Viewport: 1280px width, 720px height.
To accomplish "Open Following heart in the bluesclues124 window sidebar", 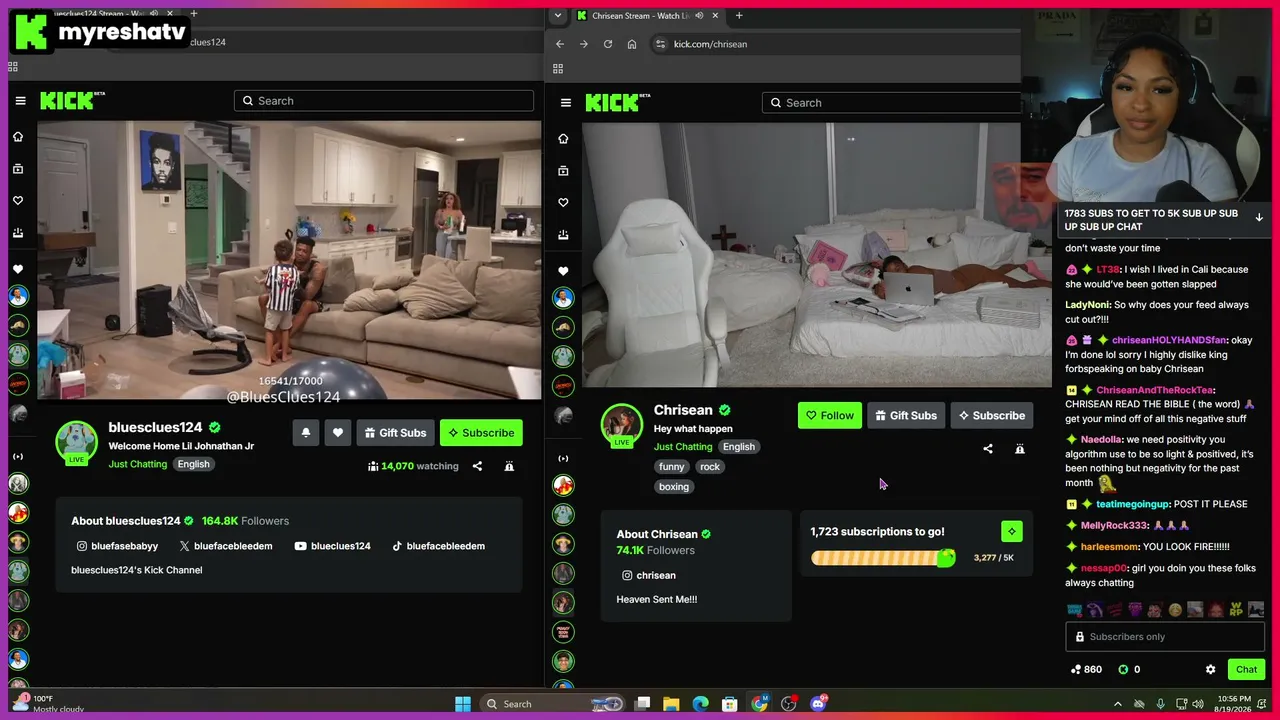I will coord(18,201).
